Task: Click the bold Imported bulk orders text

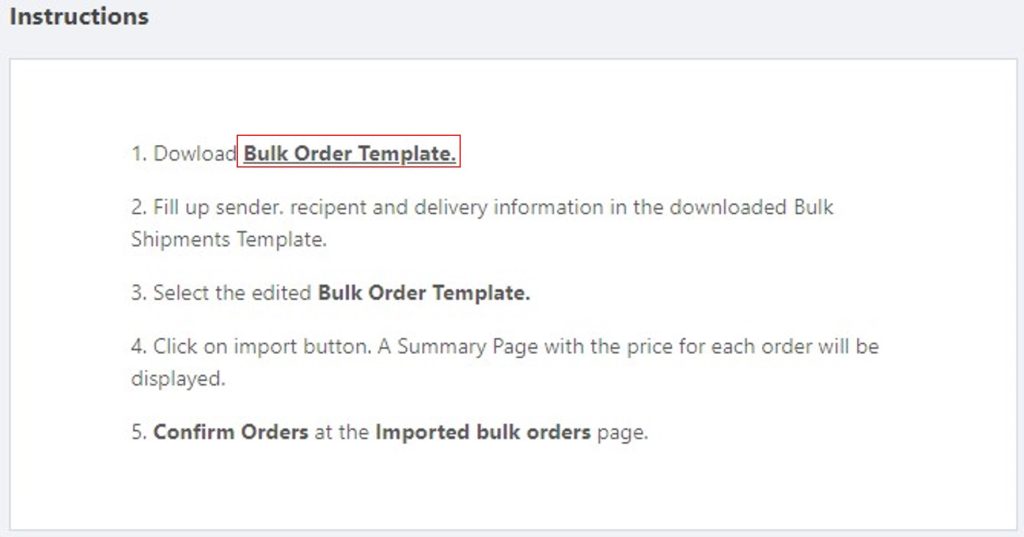Action: tap(483, 432)
